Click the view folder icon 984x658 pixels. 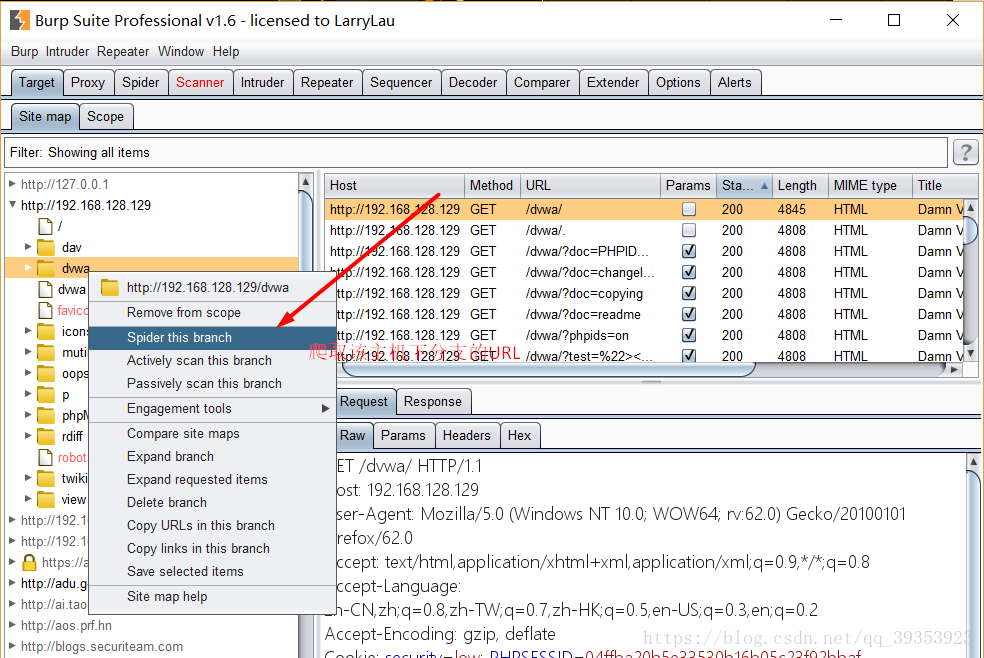click(x=46, y=499)
